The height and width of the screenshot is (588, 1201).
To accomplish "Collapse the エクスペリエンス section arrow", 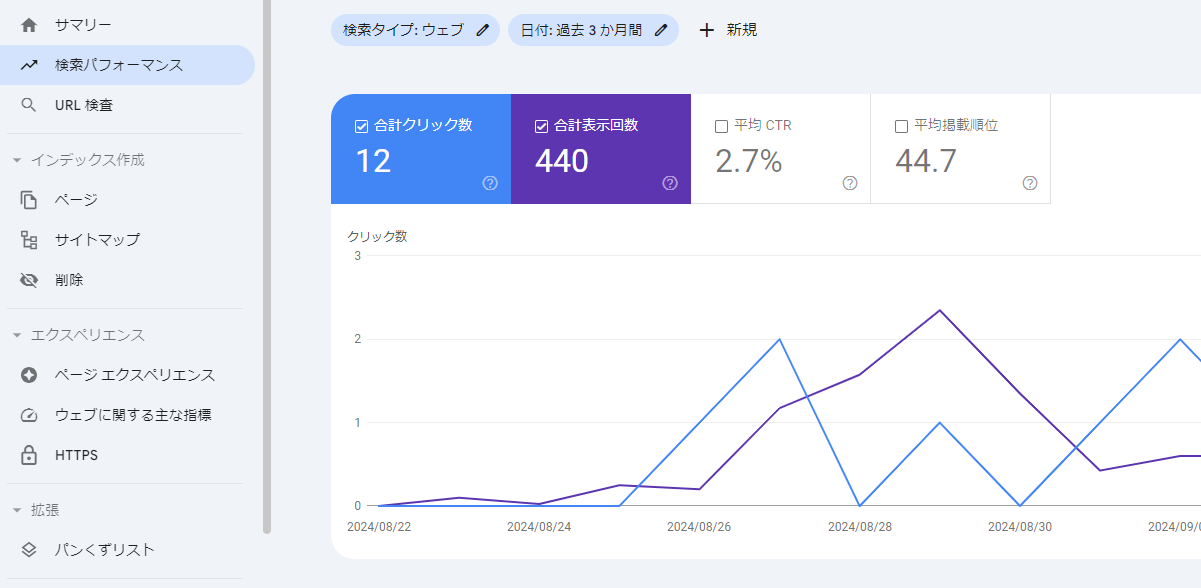I will tap(16, 335).
